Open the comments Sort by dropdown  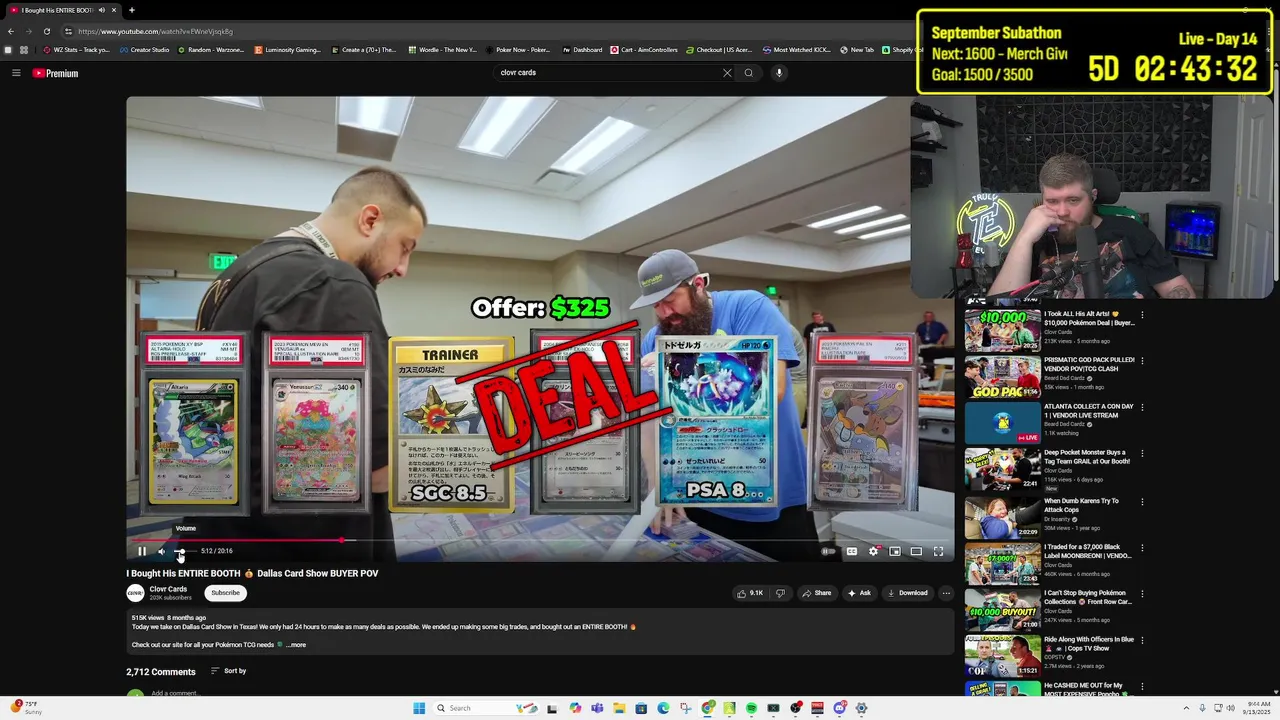pyautogui.click(x=228, y=671)
